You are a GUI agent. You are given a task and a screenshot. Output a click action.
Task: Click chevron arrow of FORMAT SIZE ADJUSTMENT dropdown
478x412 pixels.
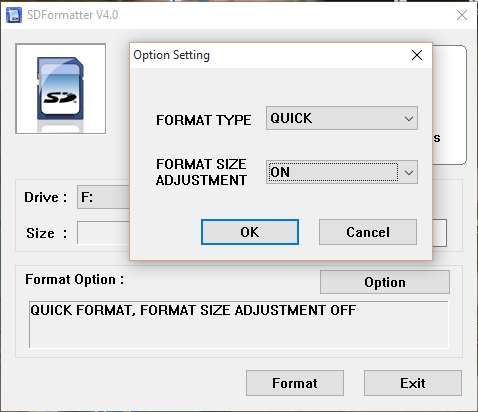click(409, 173)
